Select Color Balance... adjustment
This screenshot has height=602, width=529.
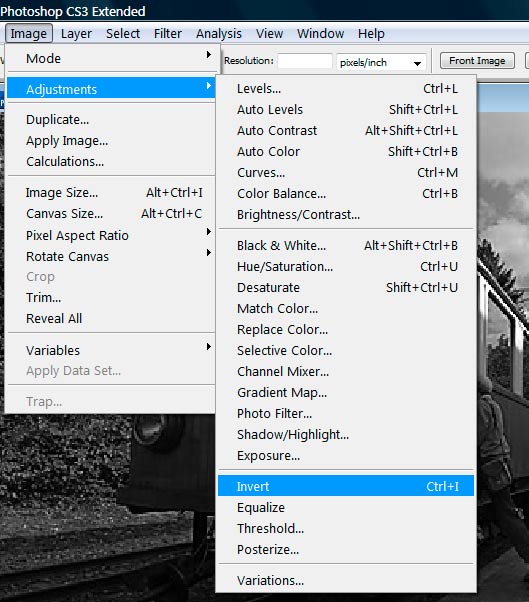[346, 194]
